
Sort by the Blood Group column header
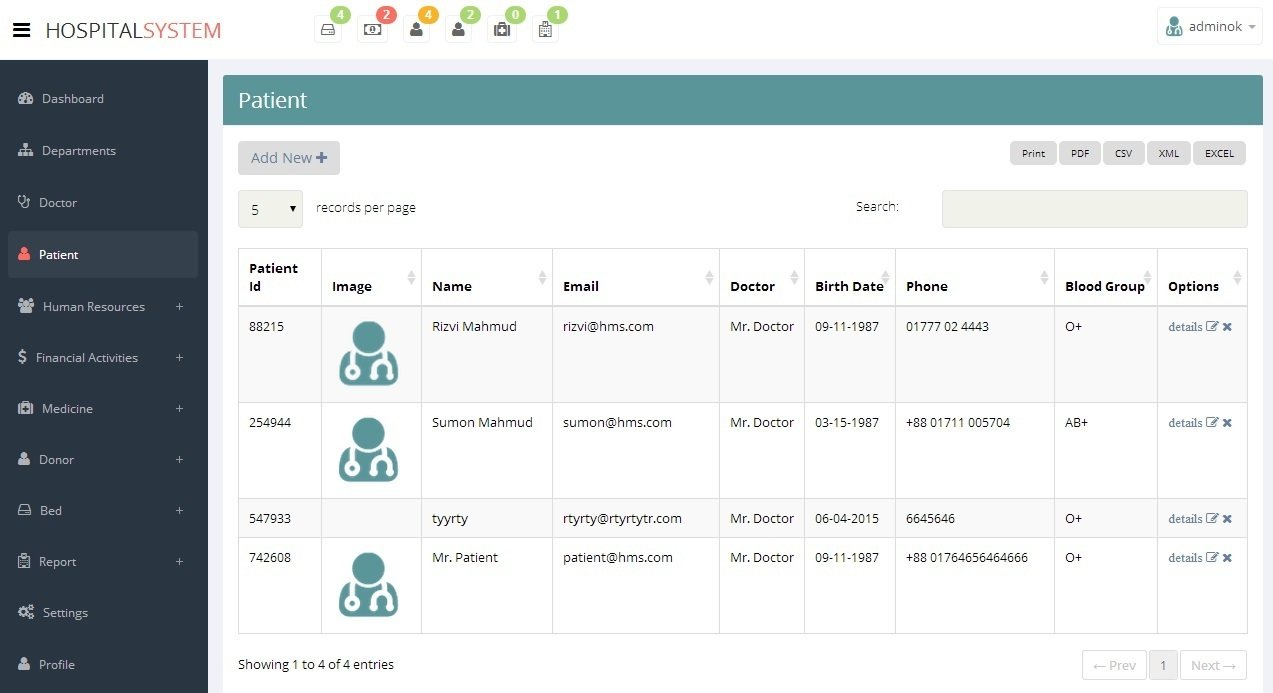click(1105, 278)
